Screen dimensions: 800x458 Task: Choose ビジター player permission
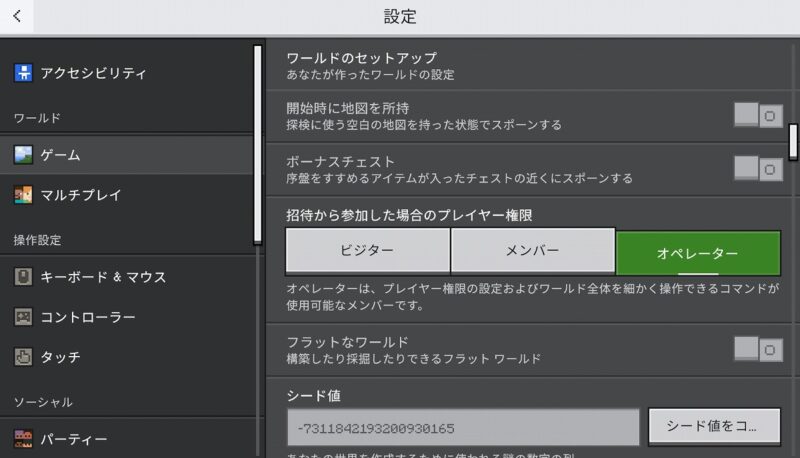pos(368,250)
